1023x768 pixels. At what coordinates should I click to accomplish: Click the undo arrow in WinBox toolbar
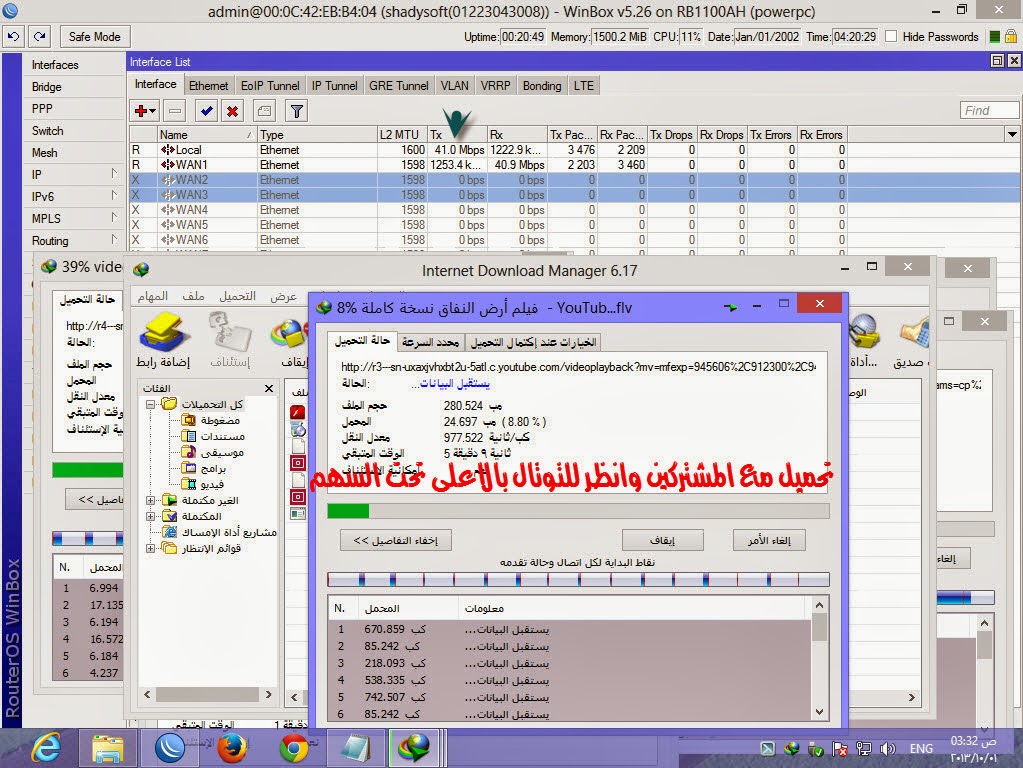pos(14,37)
